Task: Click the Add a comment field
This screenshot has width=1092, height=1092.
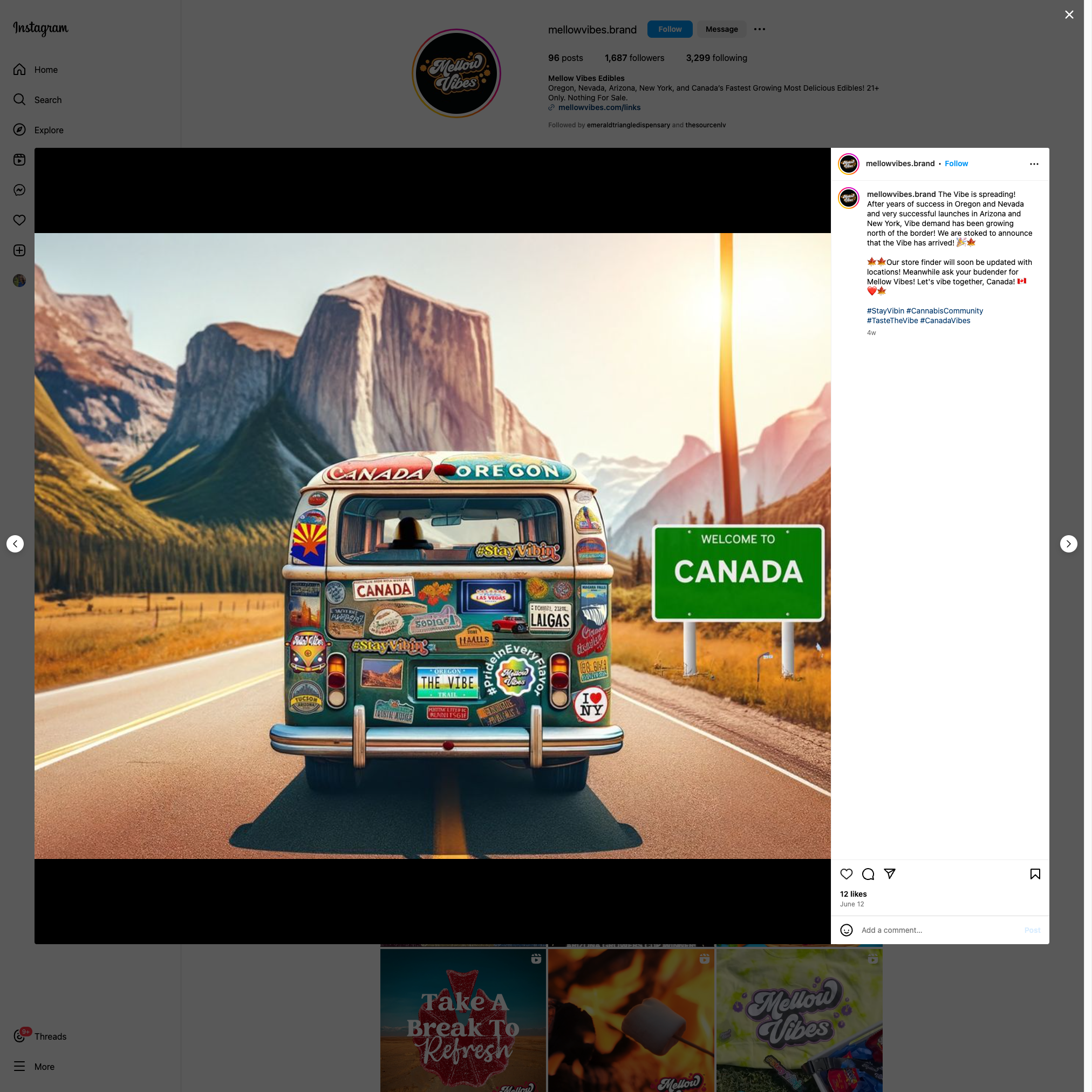Action: pos(938,930)
